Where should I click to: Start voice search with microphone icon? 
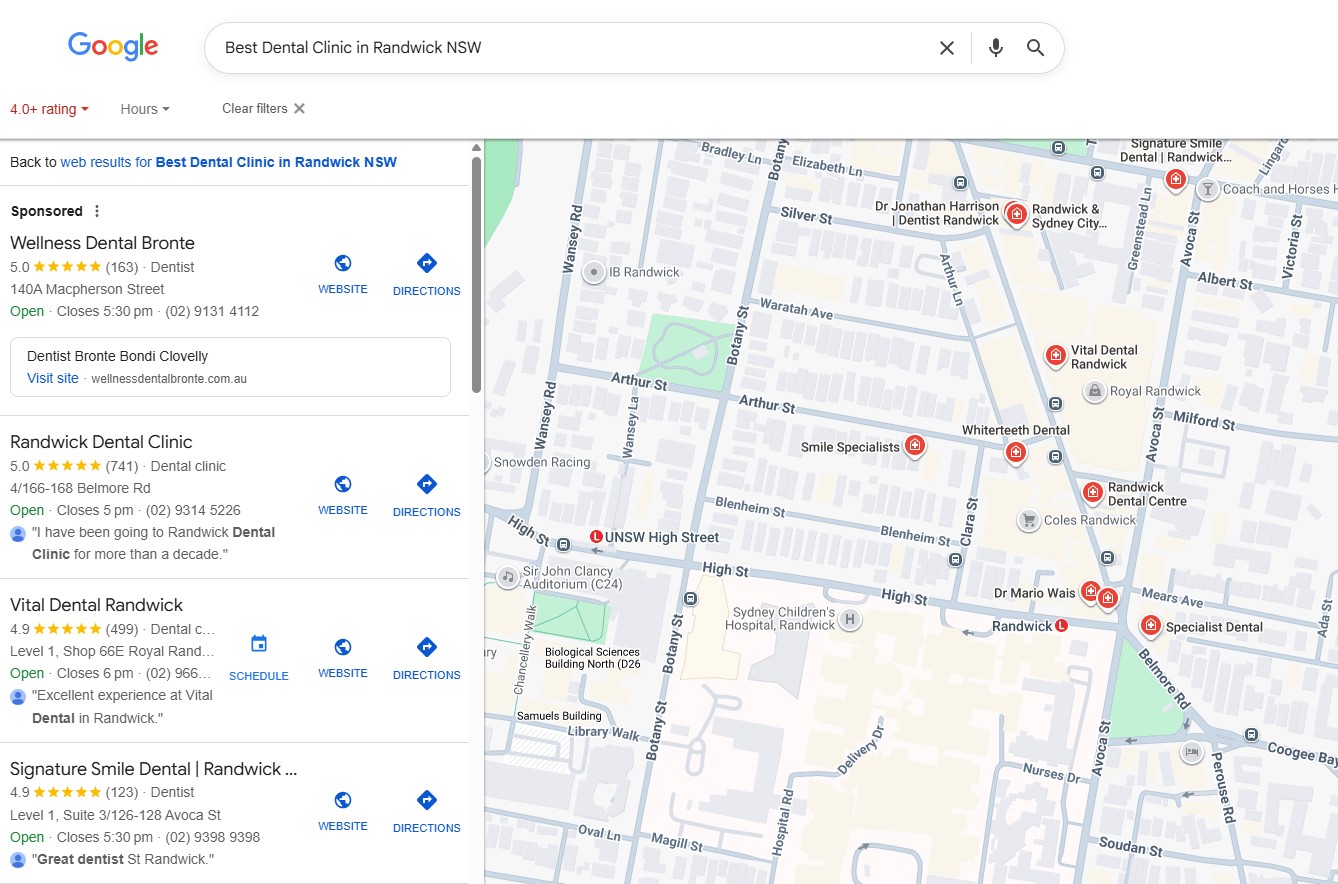point(995,48)
